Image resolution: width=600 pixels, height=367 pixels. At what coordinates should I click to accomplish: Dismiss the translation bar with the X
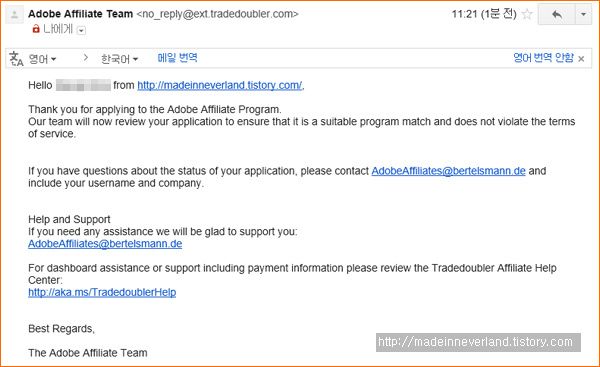581,59
